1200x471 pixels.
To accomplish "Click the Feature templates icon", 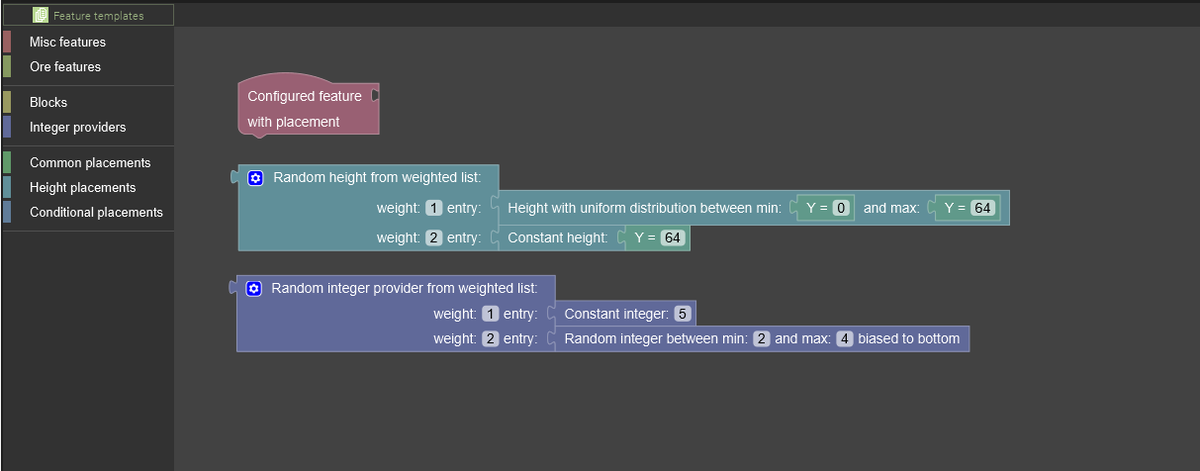I will pyautogui.click(x=40, y=15).
